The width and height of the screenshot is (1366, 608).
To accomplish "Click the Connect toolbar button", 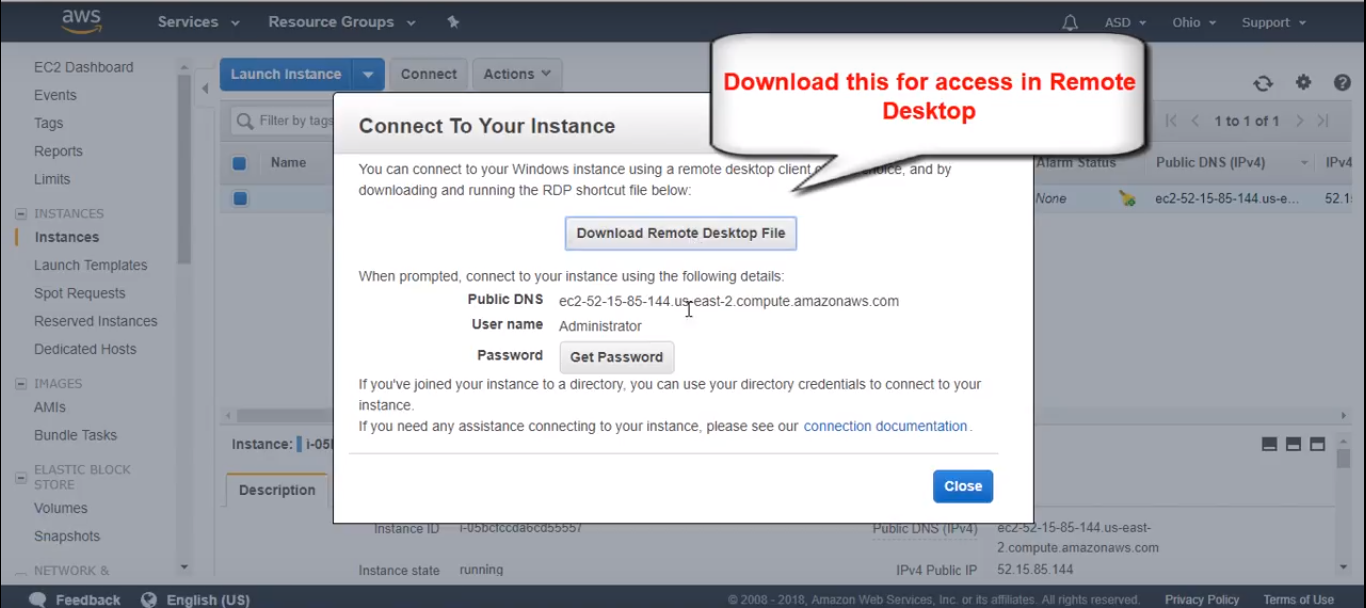I will point(429,74).
